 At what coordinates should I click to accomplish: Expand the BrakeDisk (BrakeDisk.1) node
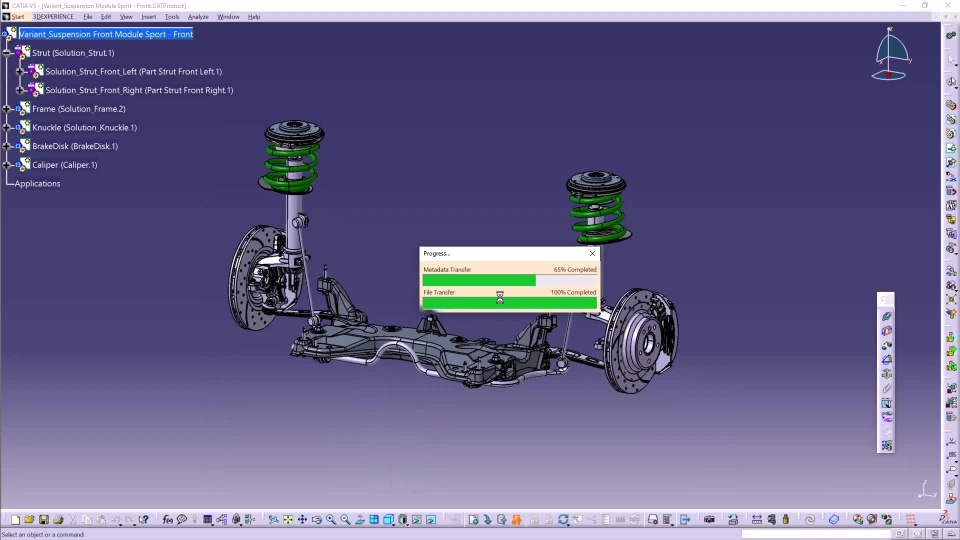point(7,146)
